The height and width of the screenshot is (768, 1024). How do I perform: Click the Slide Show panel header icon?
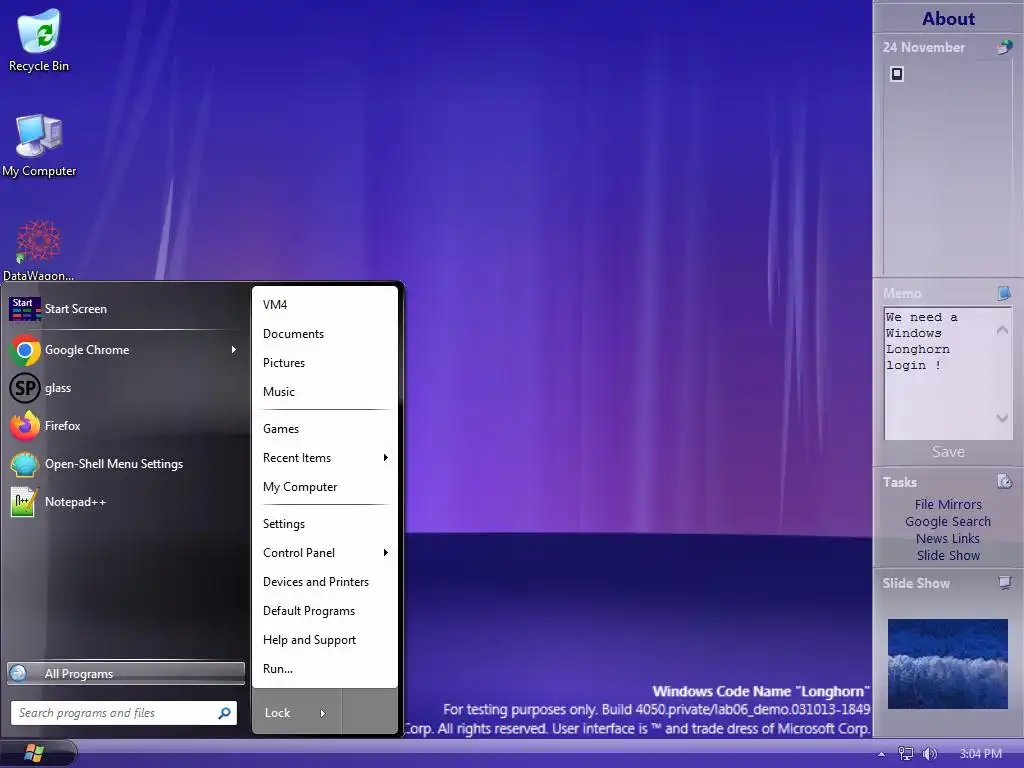tap(1005, 583)
